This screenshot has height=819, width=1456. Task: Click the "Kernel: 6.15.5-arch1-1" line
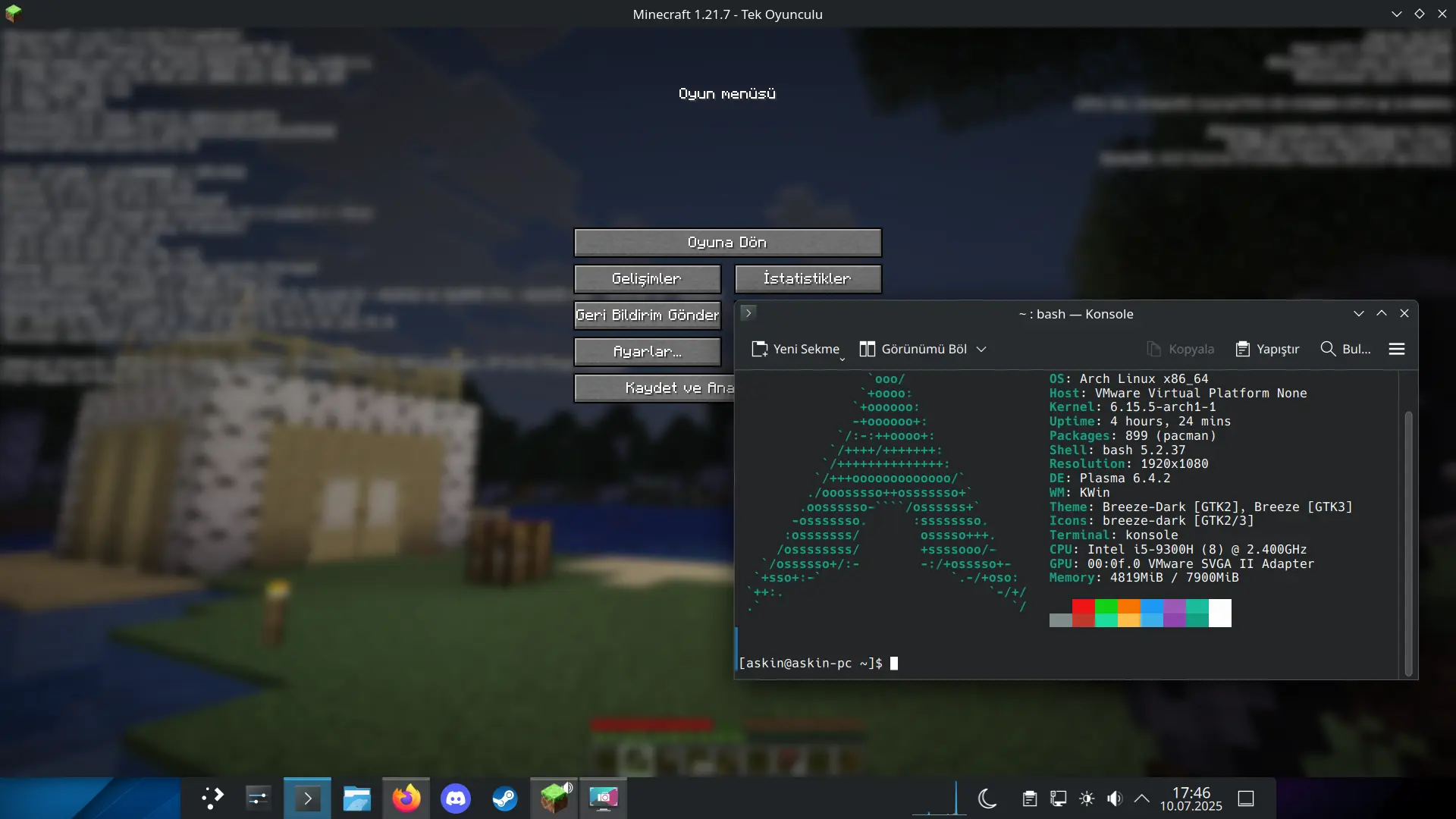click(x=1133, y=407)
